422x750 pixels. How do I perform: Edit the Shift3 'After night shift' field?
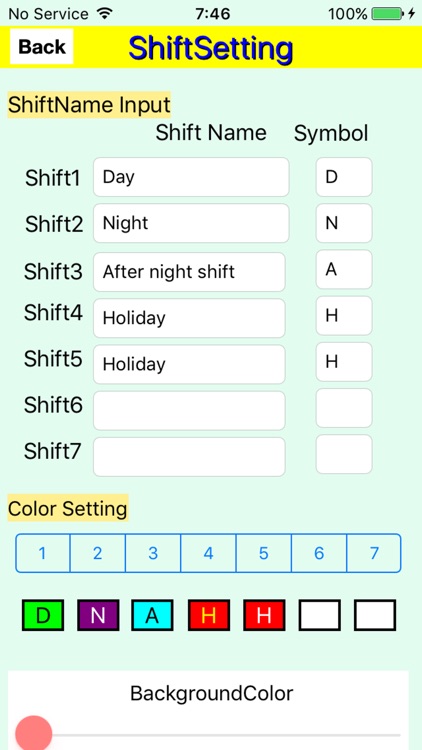point(189,272)
